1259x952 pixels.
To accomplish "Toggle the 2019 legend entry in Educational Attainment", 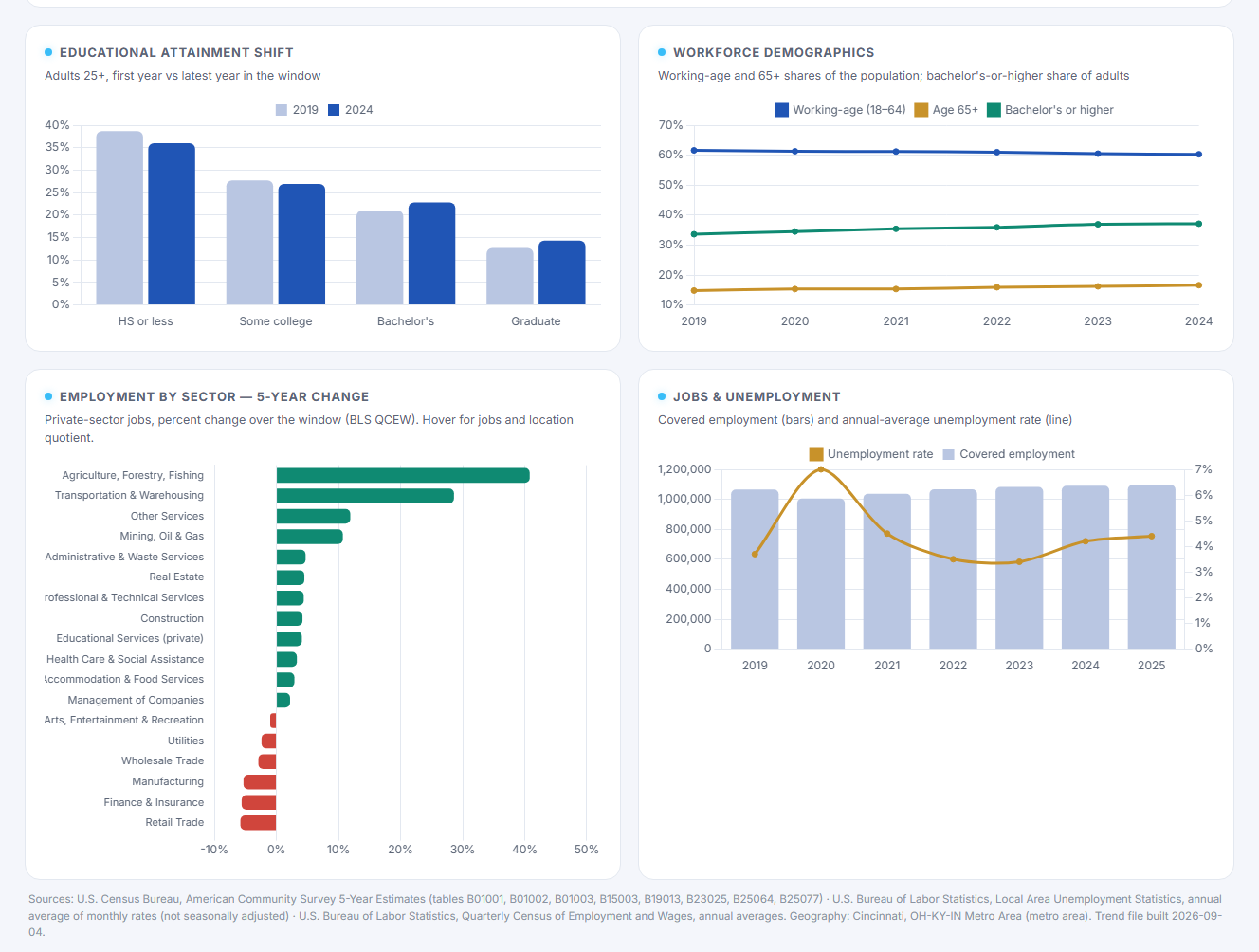I will (297, 110).
